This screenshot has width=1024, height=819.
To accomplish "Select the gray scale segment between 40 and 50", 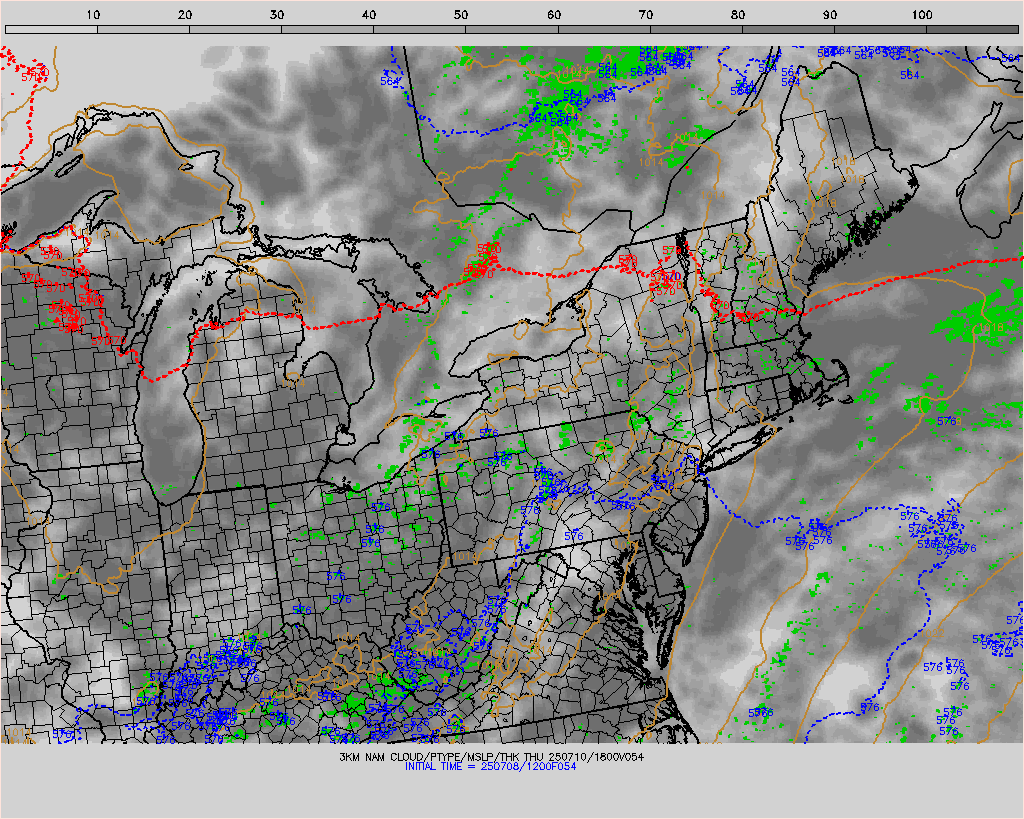I will click(419, 29).
